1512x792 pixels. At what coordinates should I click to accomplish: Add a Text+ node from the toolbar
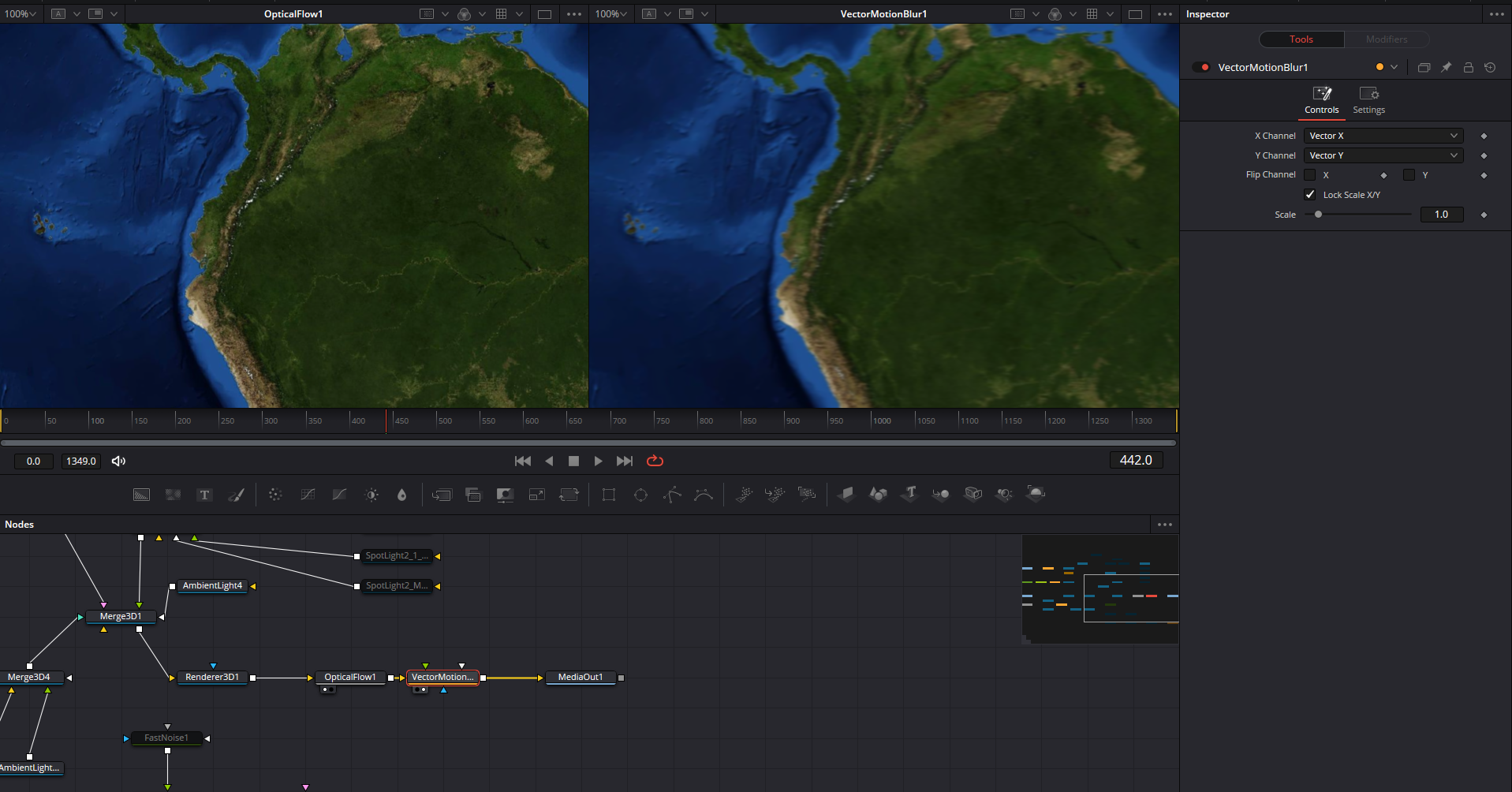[x=205, y=495]
